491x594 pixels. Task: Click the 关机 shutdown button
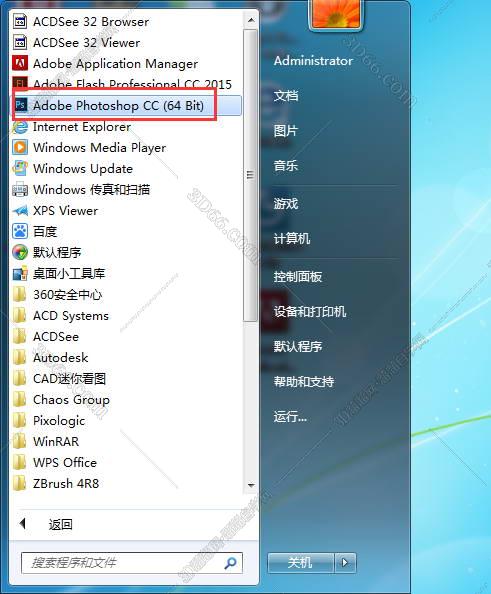point(301,563)
